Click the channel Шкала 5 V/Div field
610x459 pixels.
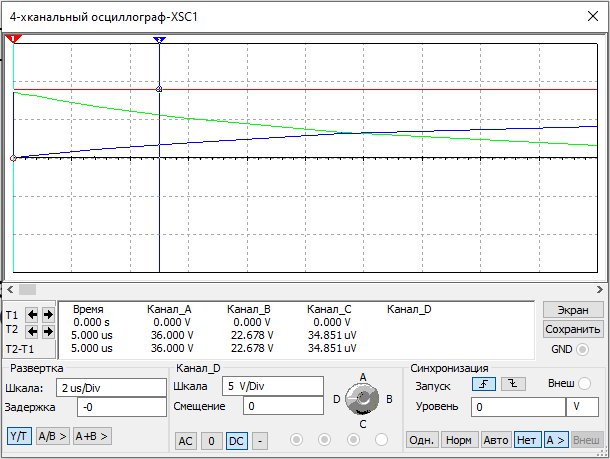[x=273, y=386]
